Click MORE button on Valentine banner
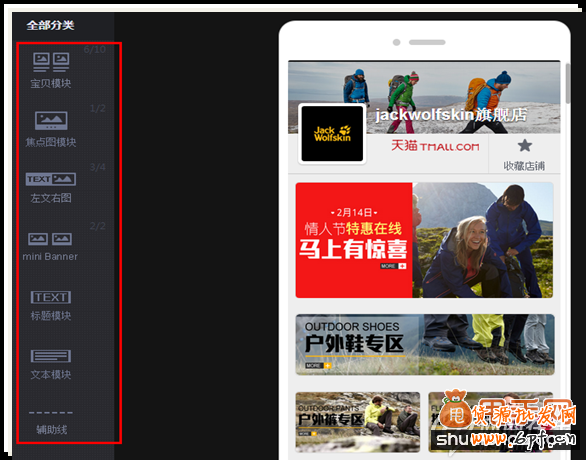 pyautogui.click(x=393, y=266)
